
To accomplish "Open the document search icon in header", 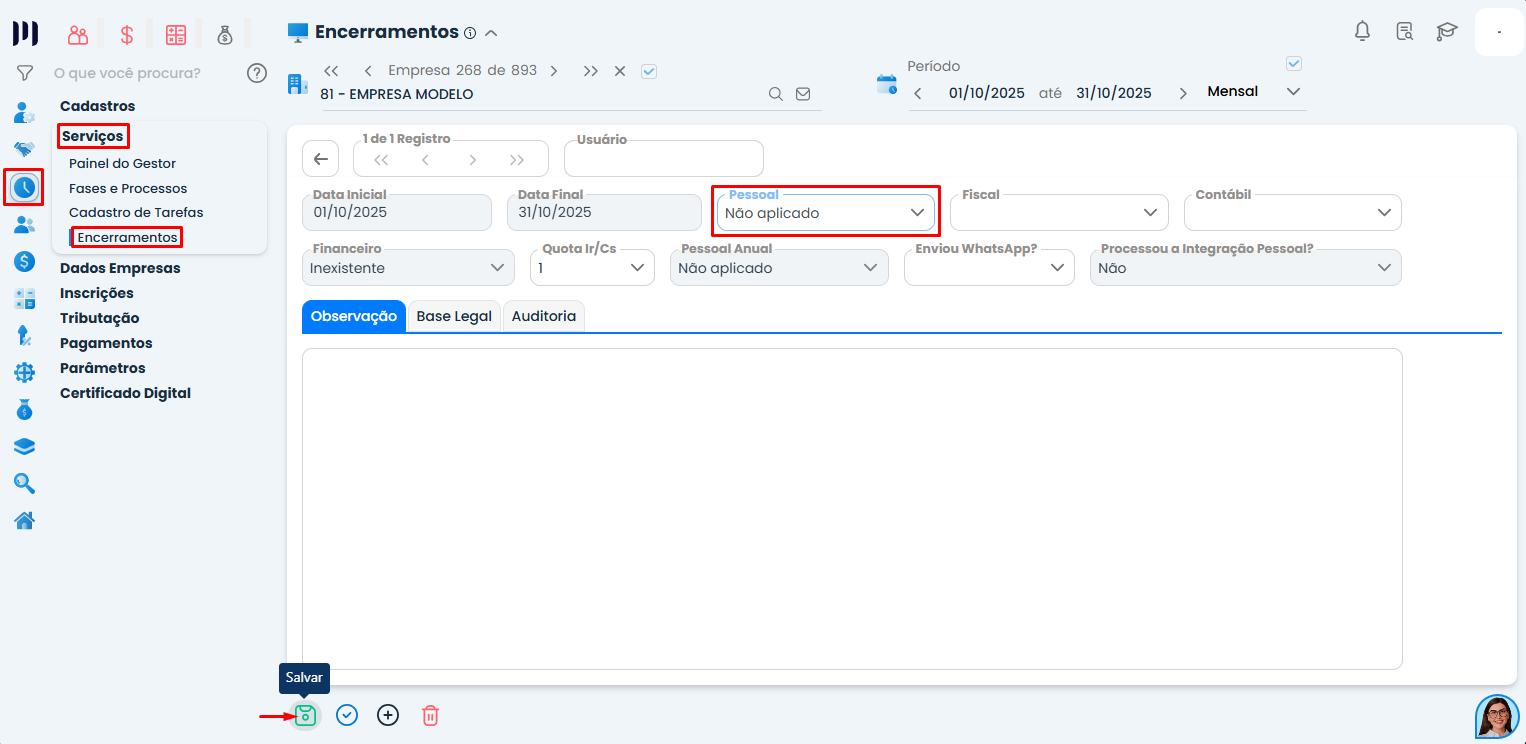I will pyautogui.click(x=1405, y=31).
